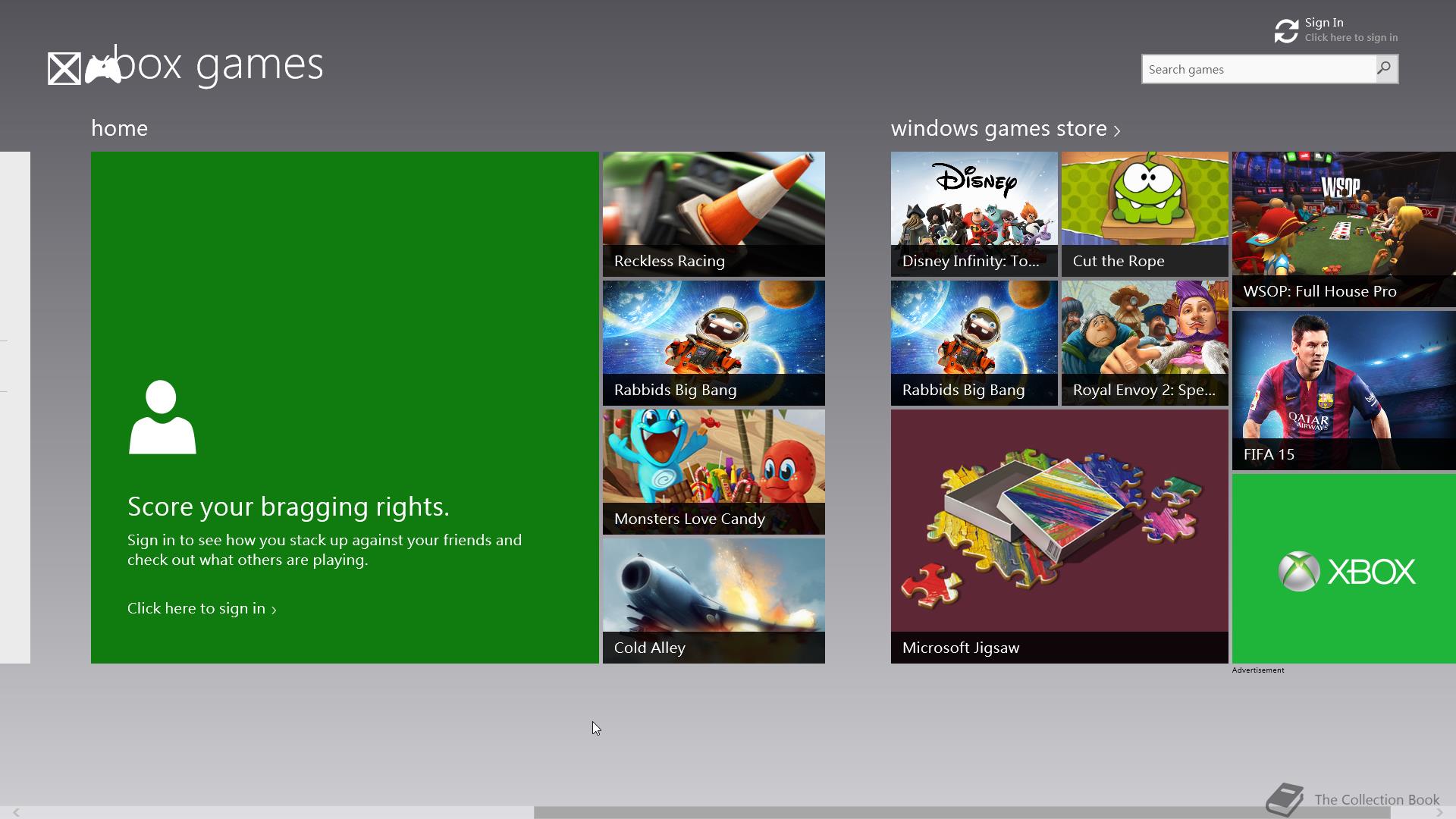Open WSOP: Full House Pro tile
Viewport: 1456px width, 819px height.
coord(1344,229)
